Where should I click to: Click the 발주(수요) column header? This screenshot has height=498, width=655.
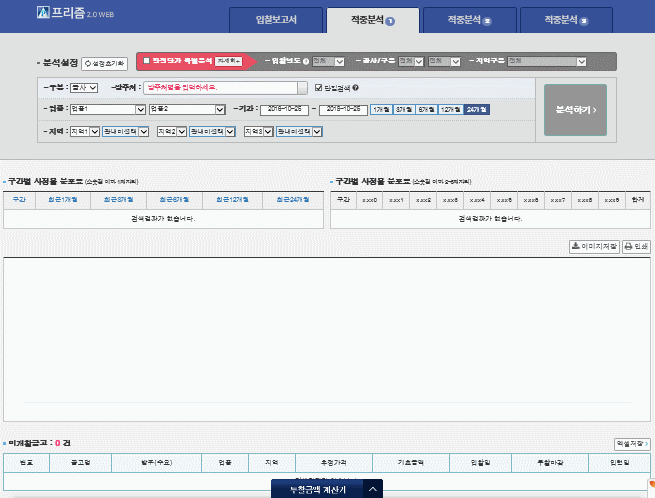point(156,463)
